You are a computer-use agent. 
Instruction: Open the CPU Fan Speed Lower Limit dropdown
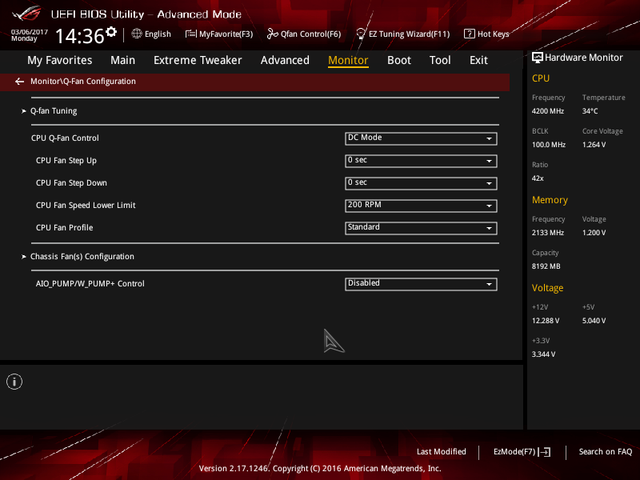pos(421,206)
